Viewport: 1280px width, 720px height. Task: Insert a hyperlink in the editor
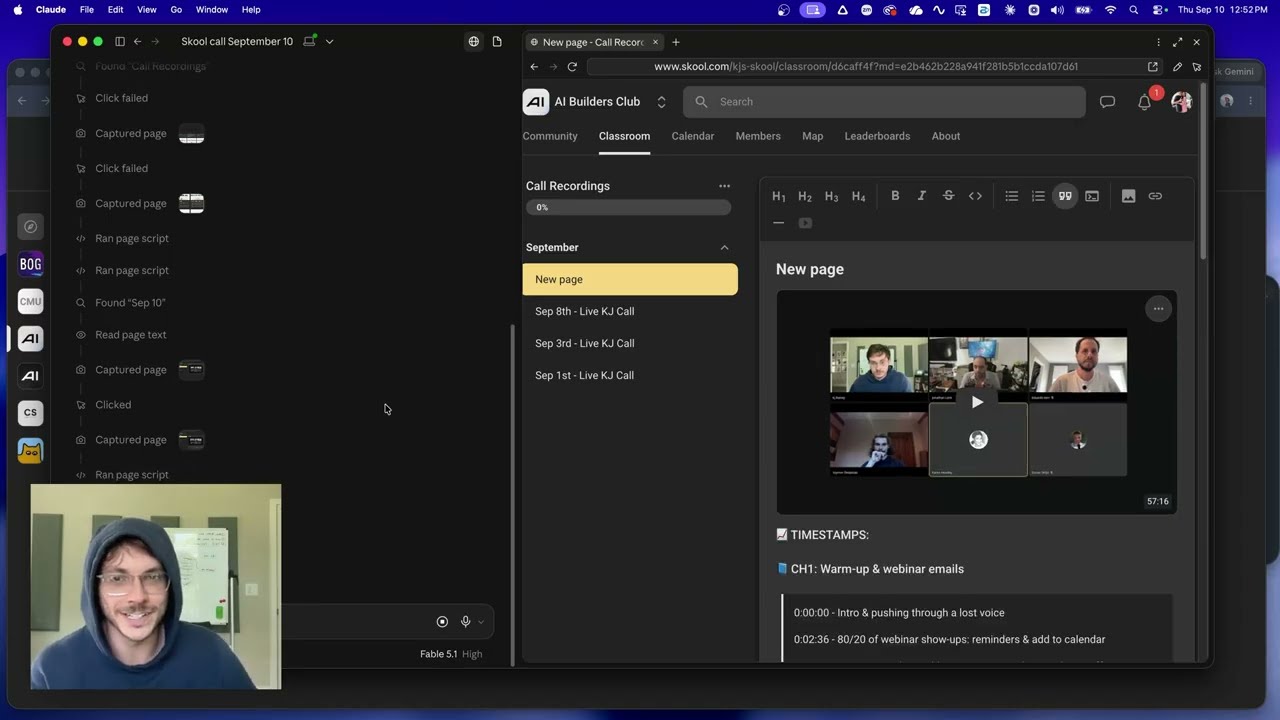pos(1155,196)
